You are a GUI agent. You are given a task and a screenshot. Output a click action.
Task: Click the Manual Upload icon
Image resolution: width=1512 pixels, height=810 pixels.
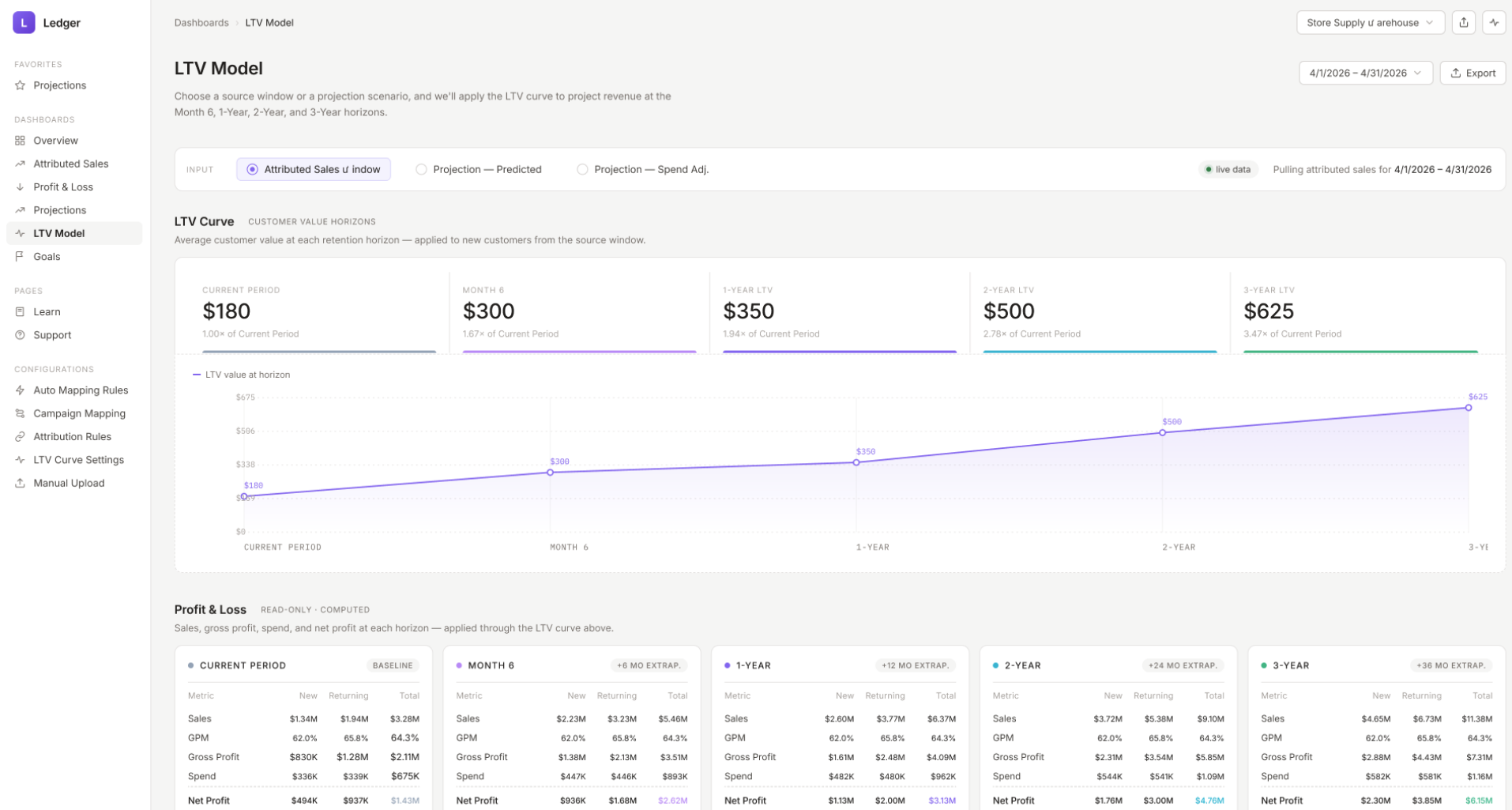tap(21, 483)
